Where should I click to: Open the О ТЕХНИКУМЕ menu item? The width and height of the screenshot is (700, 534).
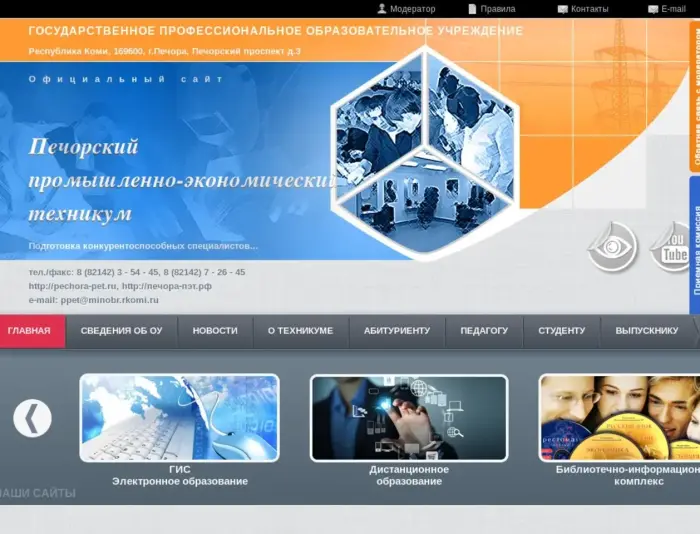tap(300, 331)
